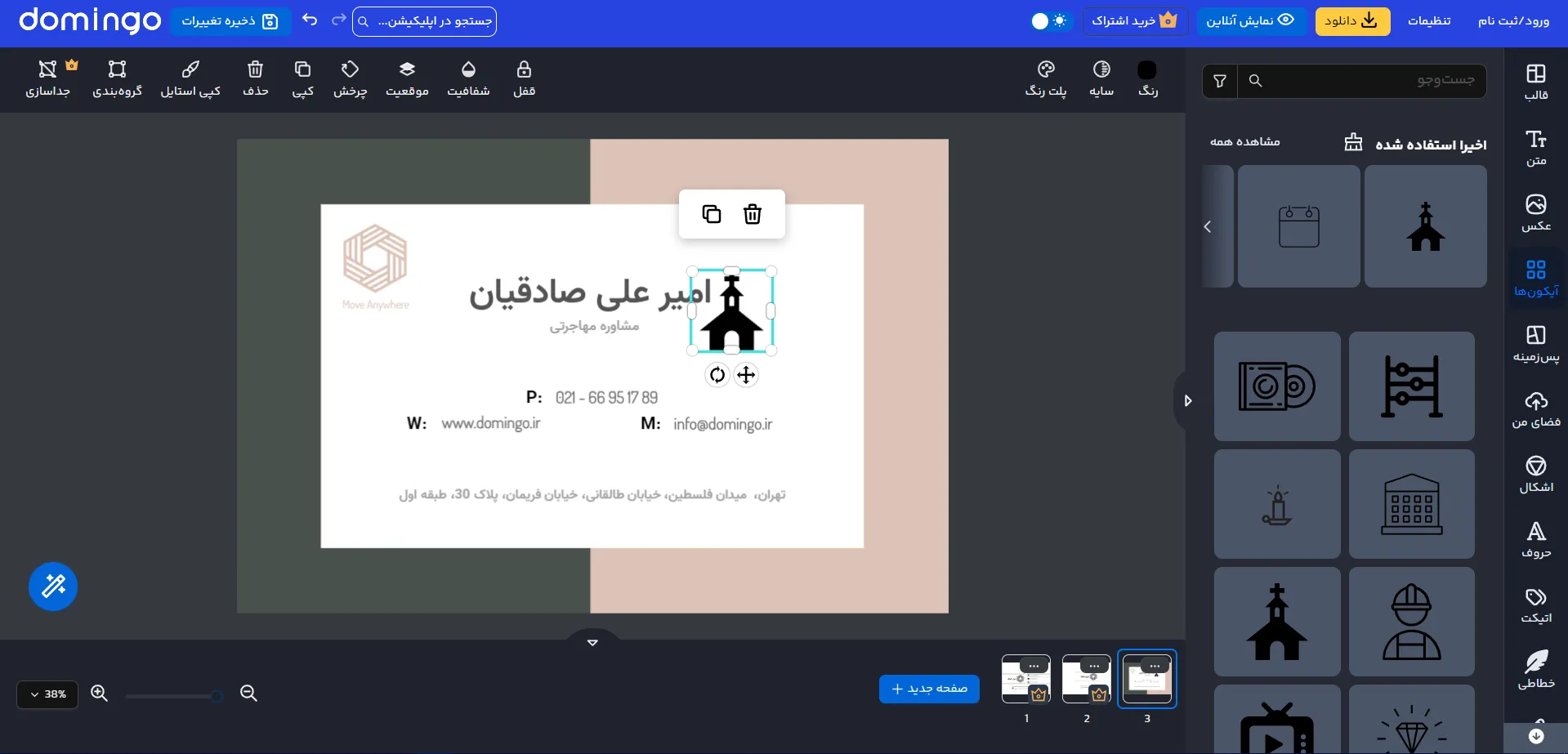This screenshot has height=754, width=1568.
Task: Open the 38% zoom dropdown
Action: [x=47, y=694]
